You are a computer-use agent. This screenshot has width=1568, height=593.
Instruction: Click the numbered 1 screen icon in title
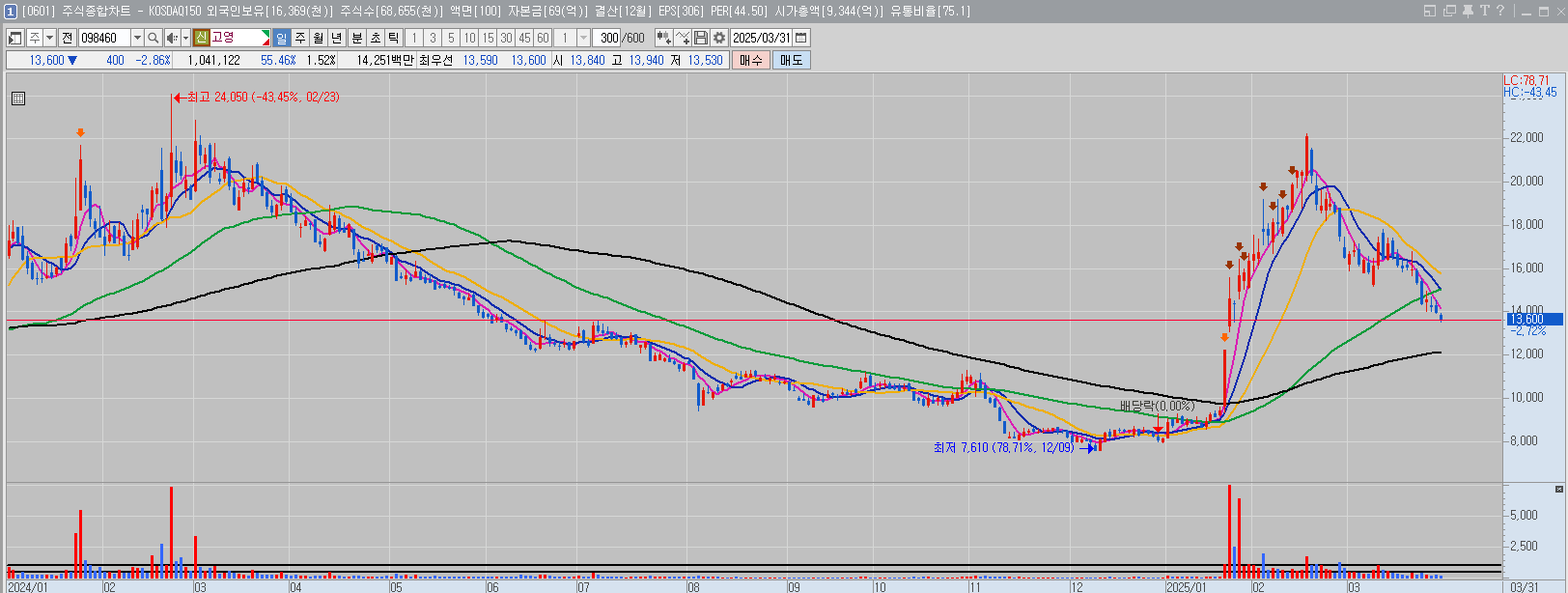tap(11, 11)
